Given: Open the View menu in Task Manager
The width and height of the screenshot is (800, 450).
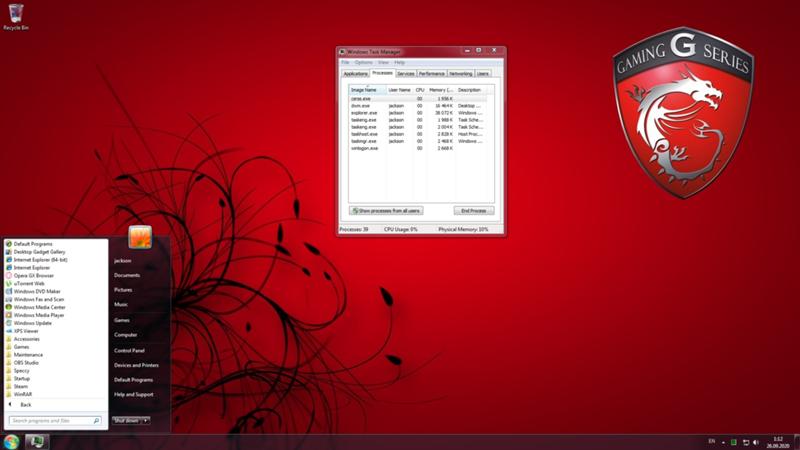Looking at the screenshot, I should pyautogui.click(x=383, y=62).
